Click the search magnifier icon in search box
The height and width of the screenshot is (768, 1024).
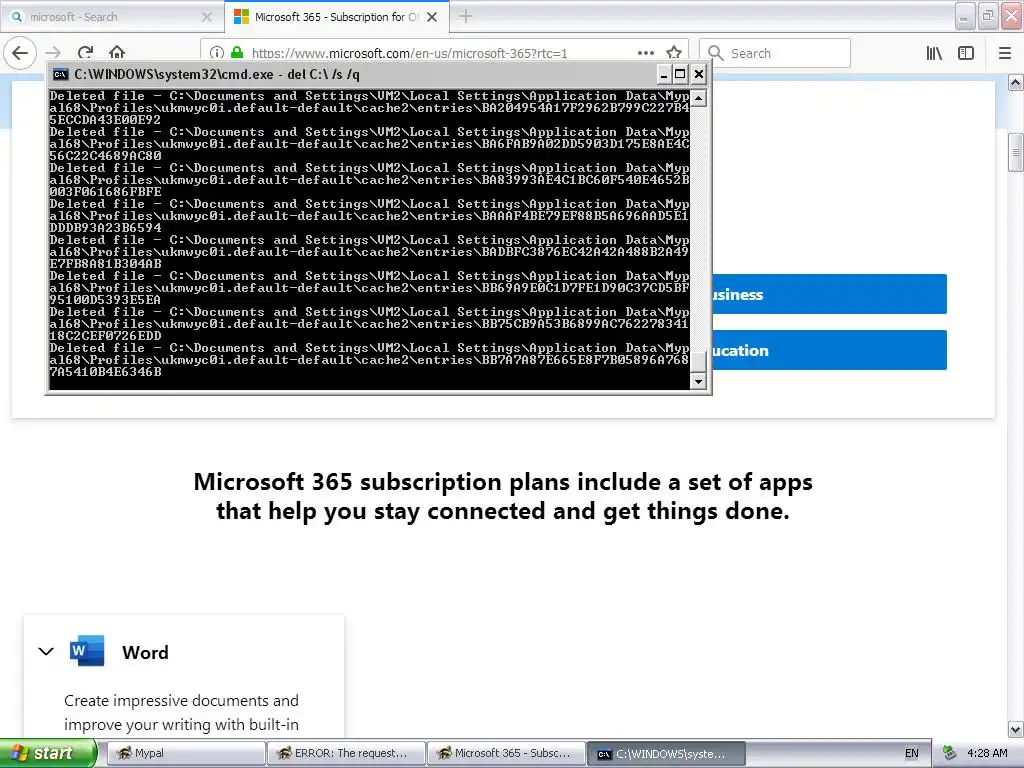[716, 53]
